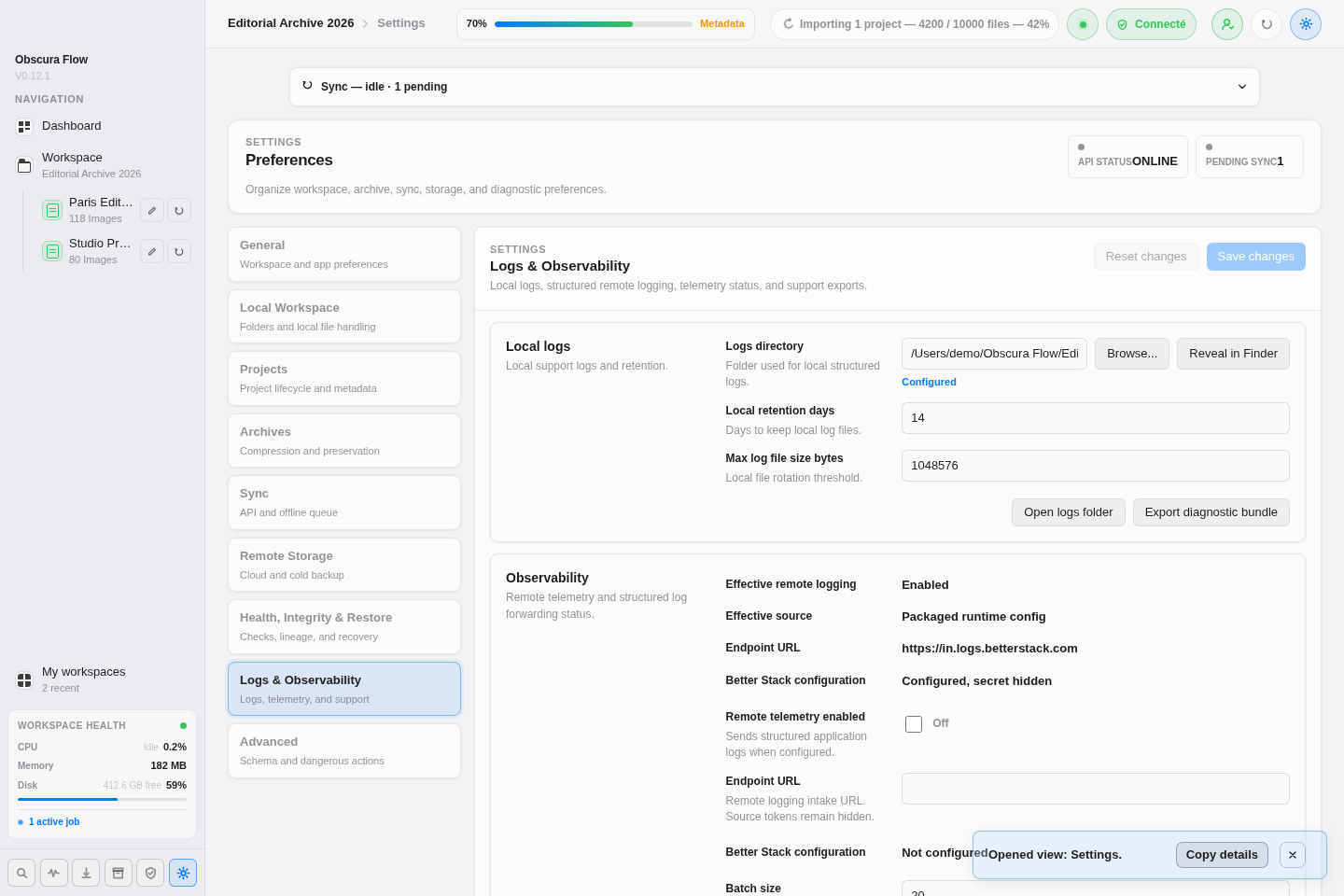This screenshot has width=1344, height=896.
Task: Click the Reset changes button
Action: click(x=1146, y=257)
